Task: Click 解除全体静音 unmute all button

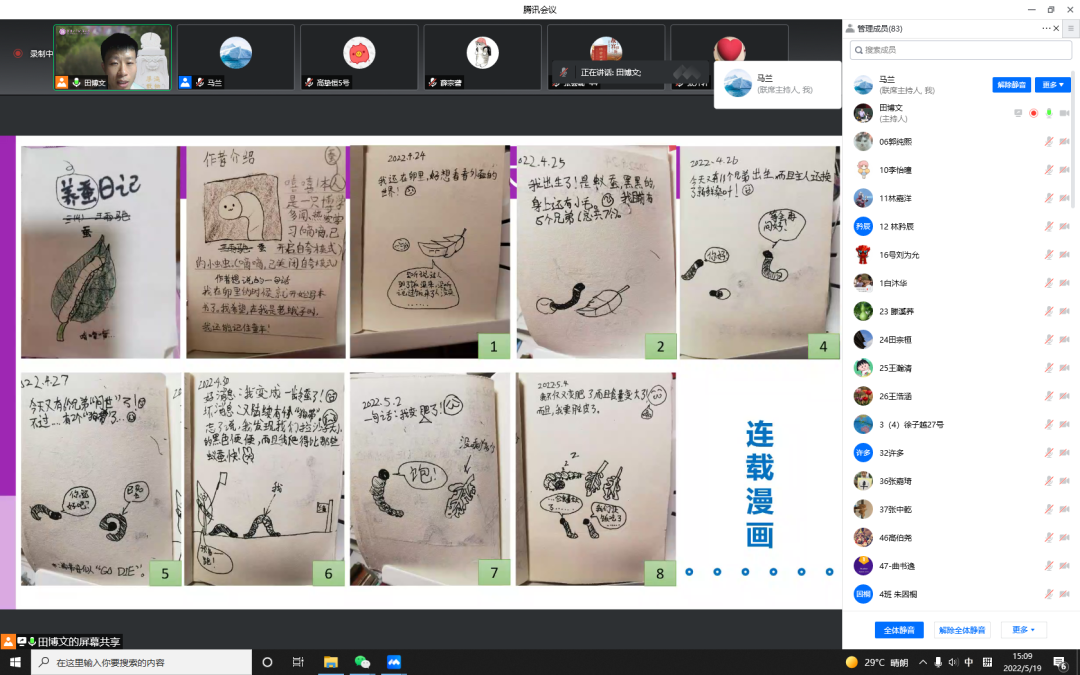Action: pos(962,630)
